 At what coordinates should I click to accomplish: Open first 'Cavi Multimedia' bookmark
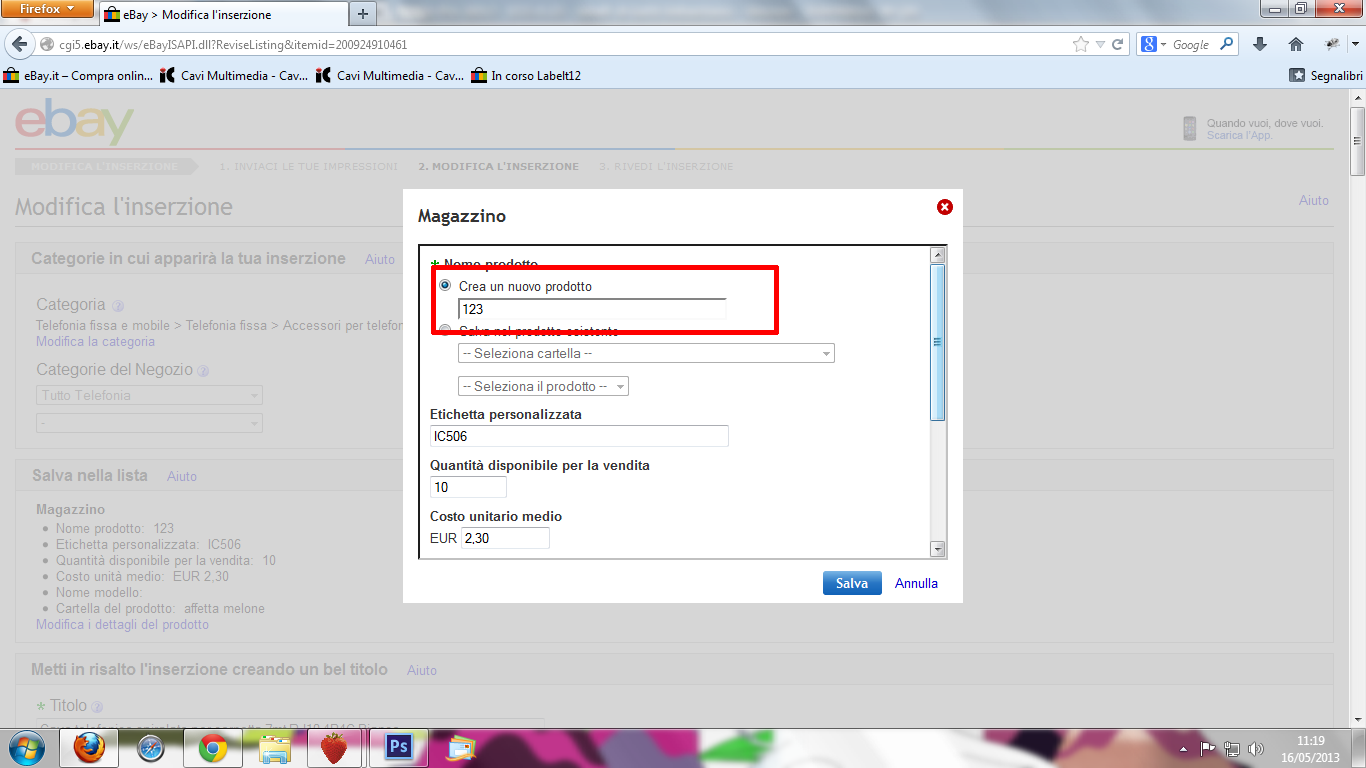click(x=234, y=75)
